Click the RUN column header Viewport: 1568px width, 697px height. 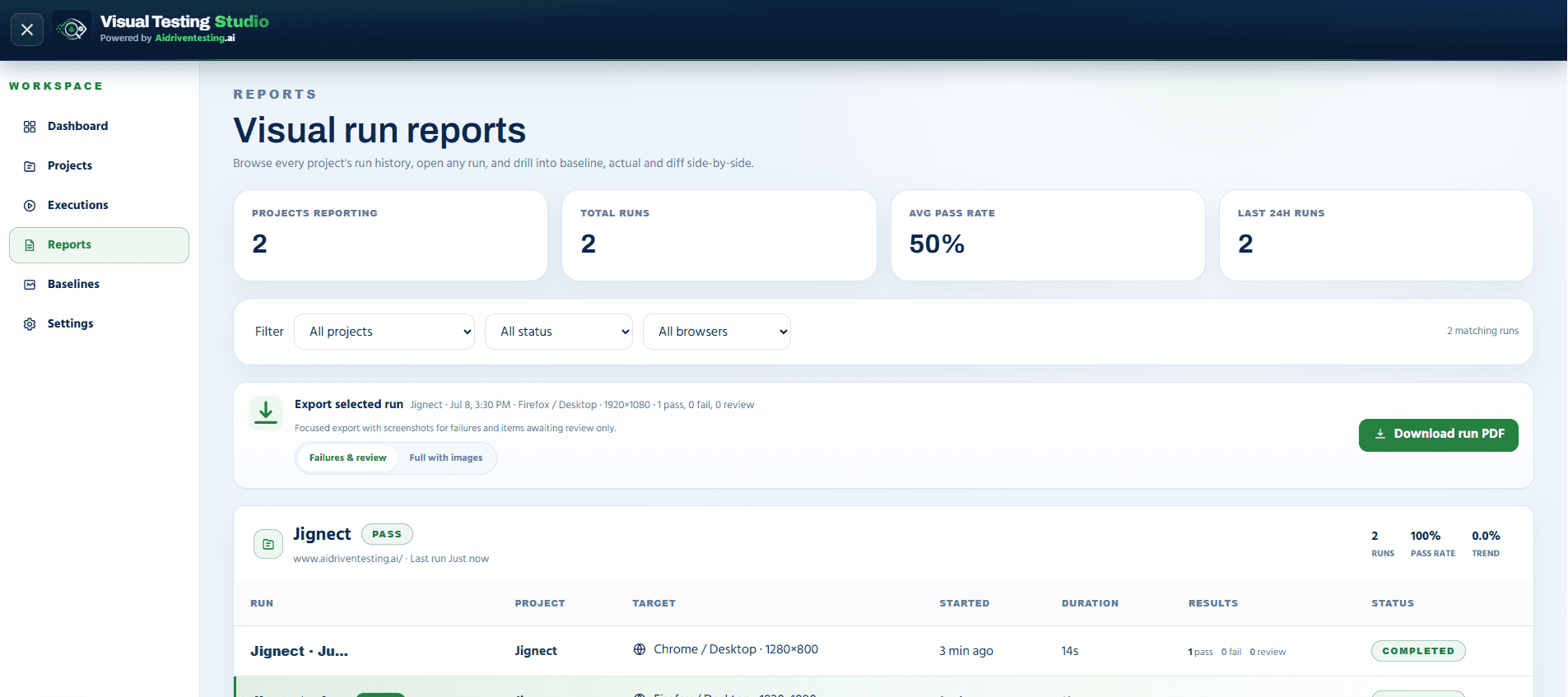(262, 603)
